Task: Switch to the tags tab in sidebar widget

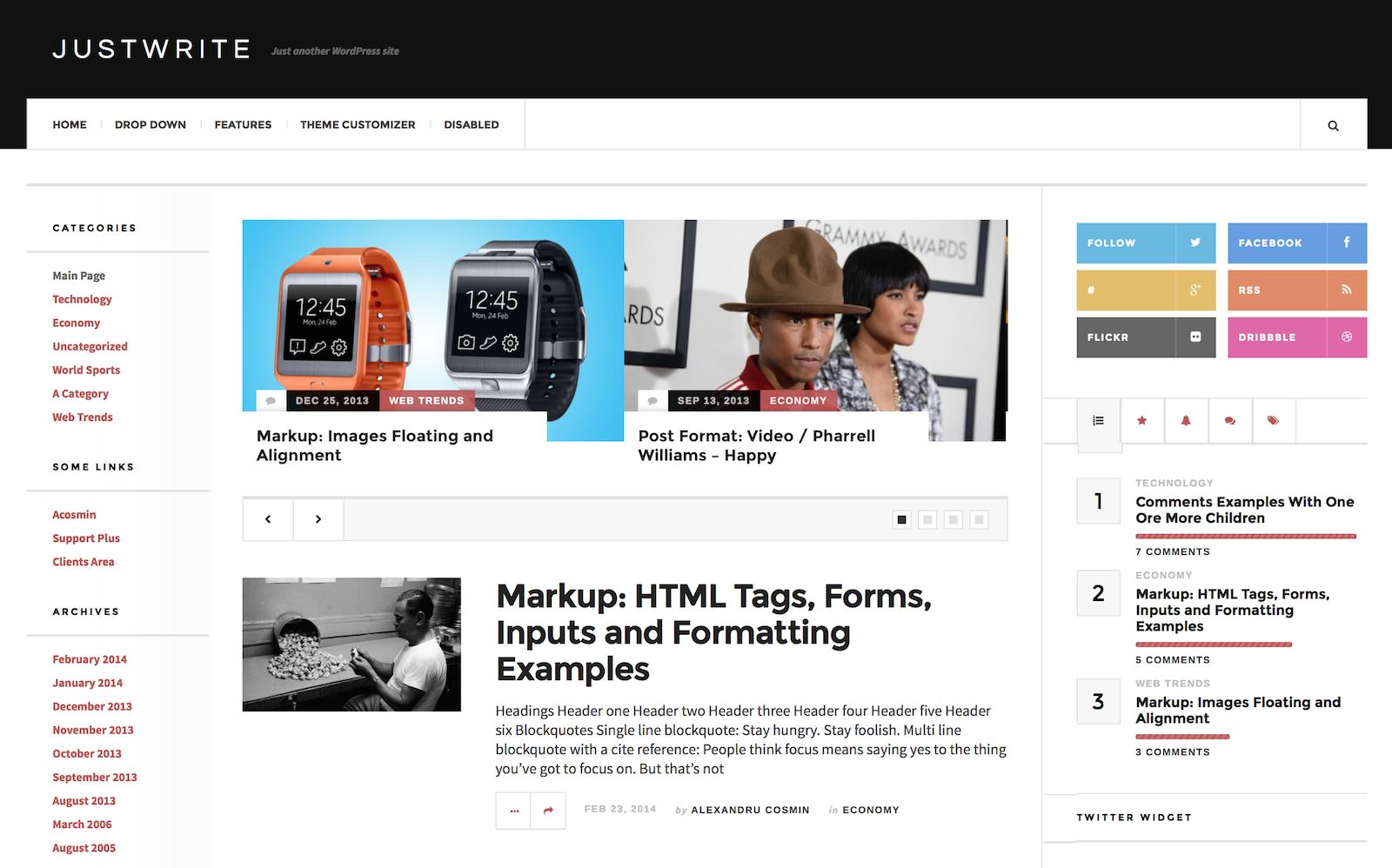Action: click(1273, 421)
